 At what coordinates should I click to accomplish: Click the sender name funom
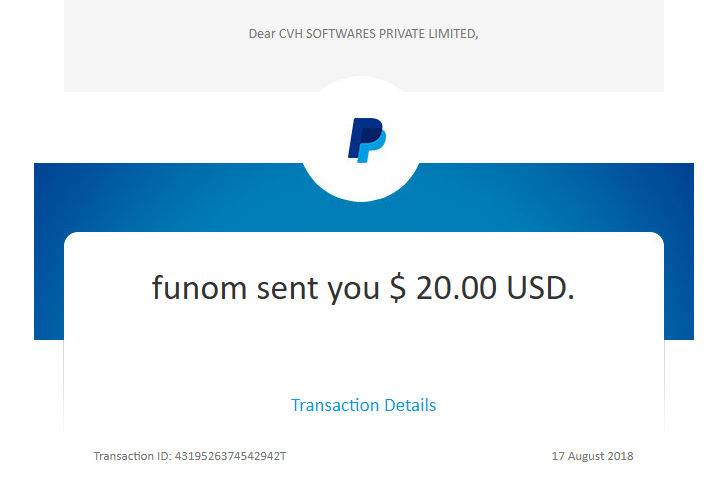[199, 287]
